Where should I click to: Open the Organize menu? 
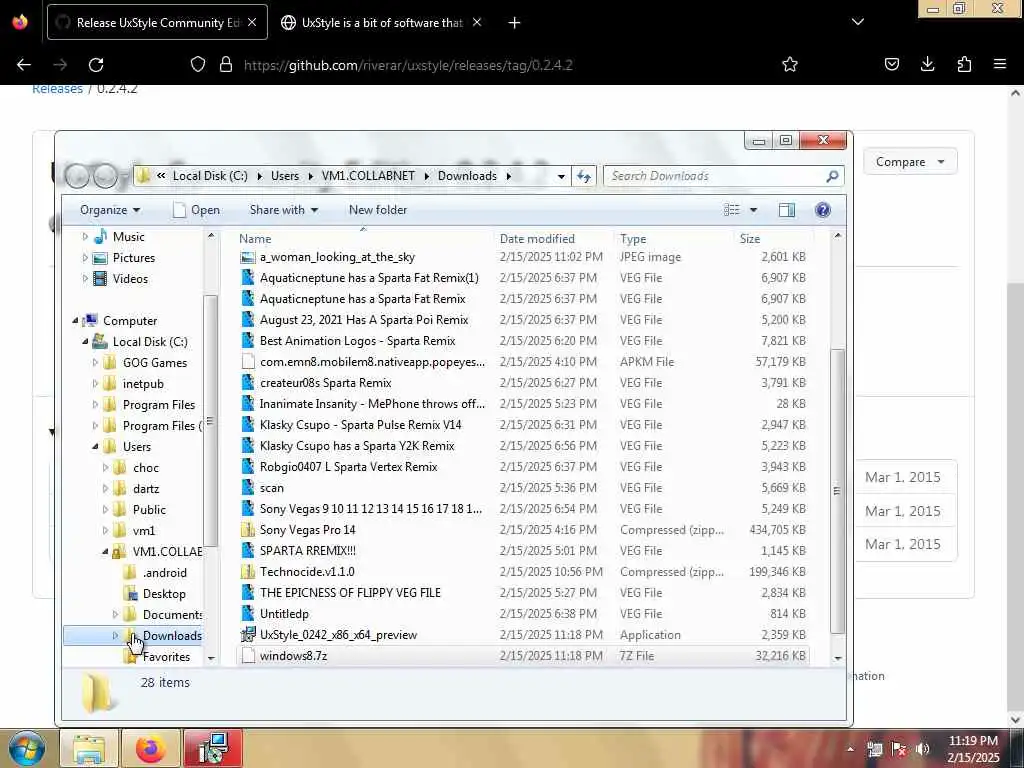tap(110, 210)
